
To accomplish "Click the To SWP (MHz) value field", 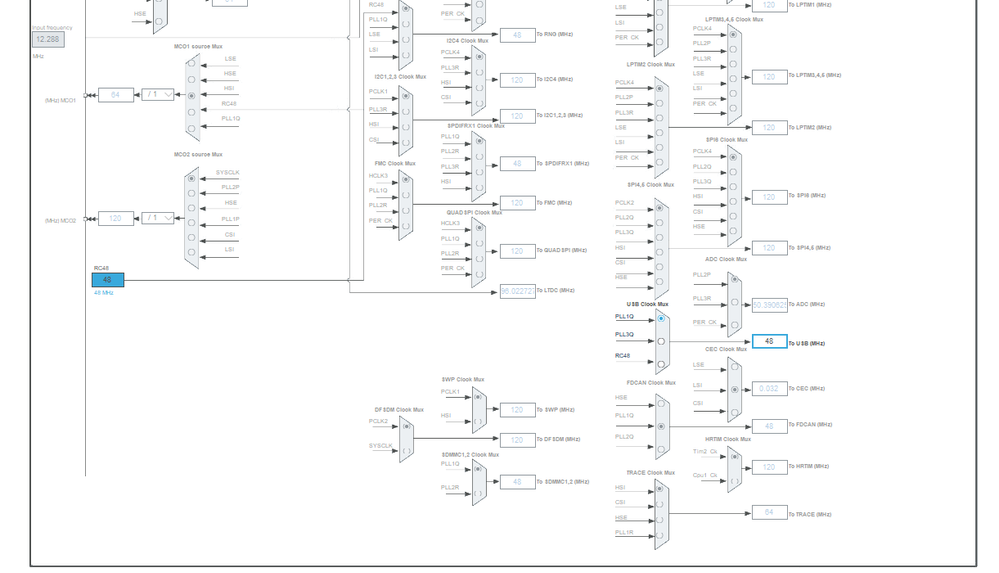I will click(517, 410).
